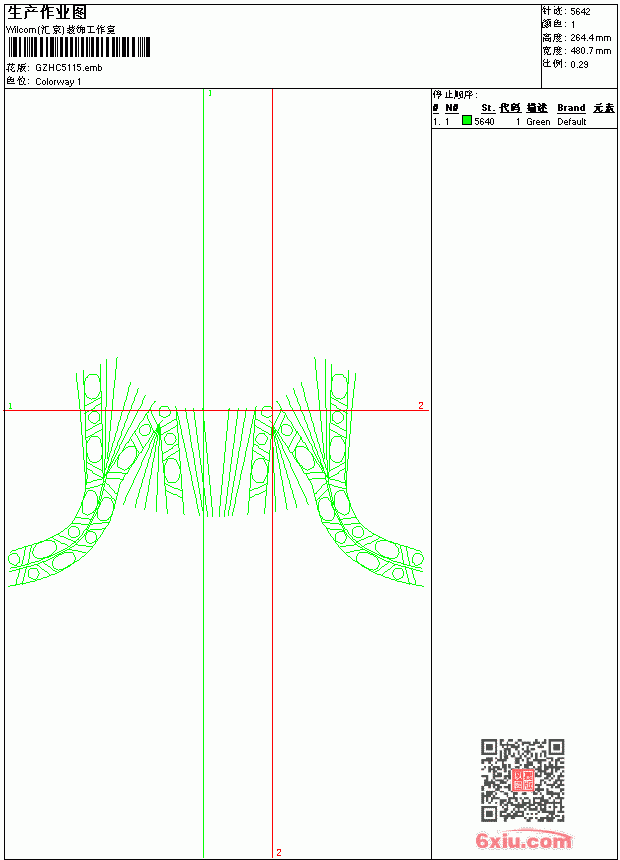This screenshot has width=620, height=860.
Task: Click the barcode under the studio name
Action: pyautogui.click(x=78, y=47)
